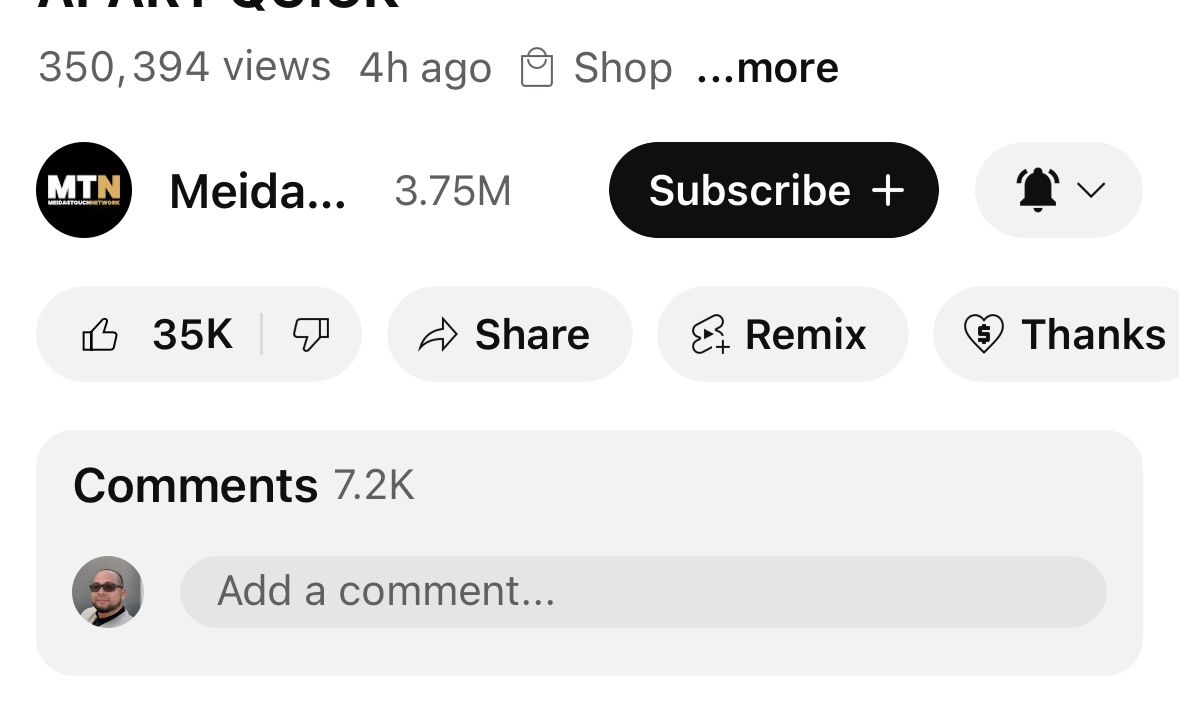
Task: Open Meida... channel name link
Action: click(x=258, y=192)
